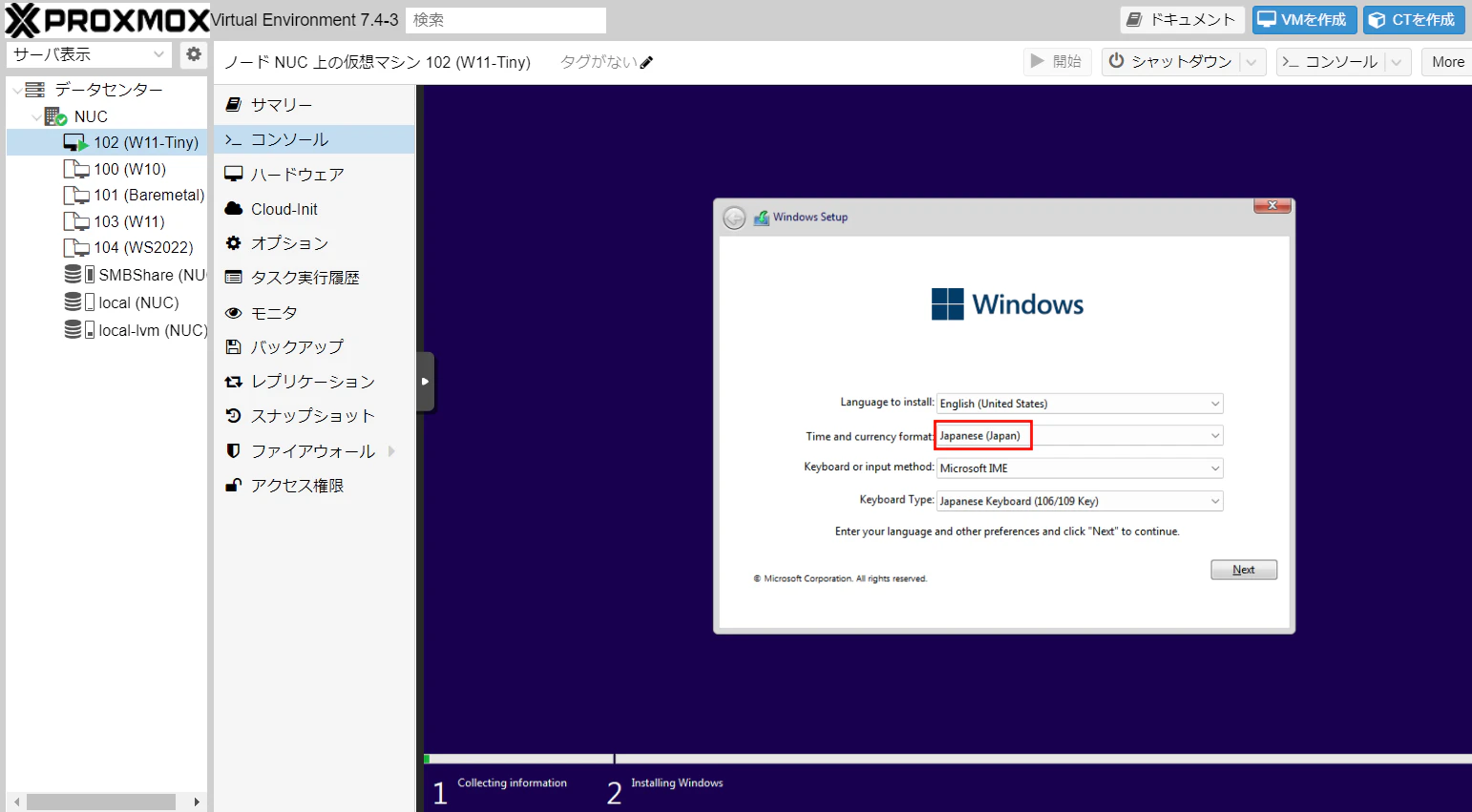Click the コンソール toolbar button
The width and height of the screenshot is (1472, 812).
(1331, 62)
